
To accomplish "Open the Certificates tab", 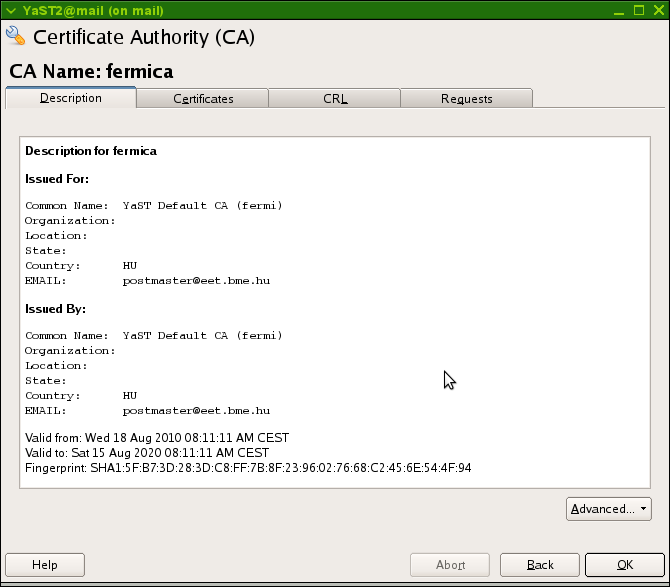I will click(x=203, y=99).
